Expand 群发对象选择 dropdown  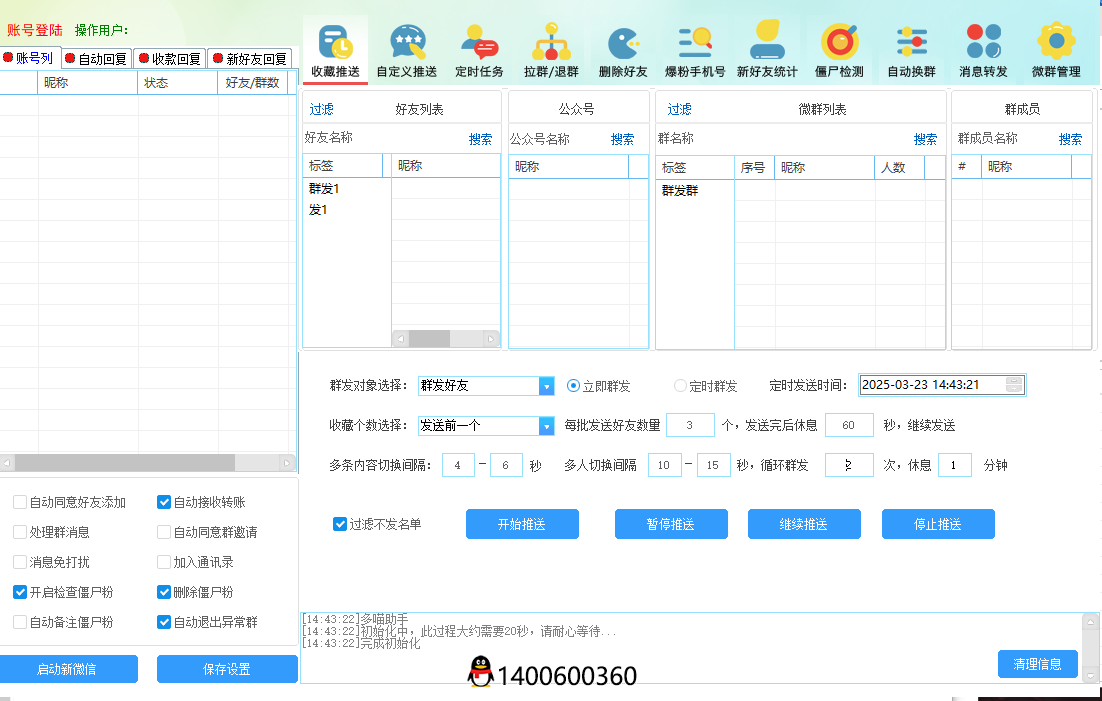[x=546, y=385]
